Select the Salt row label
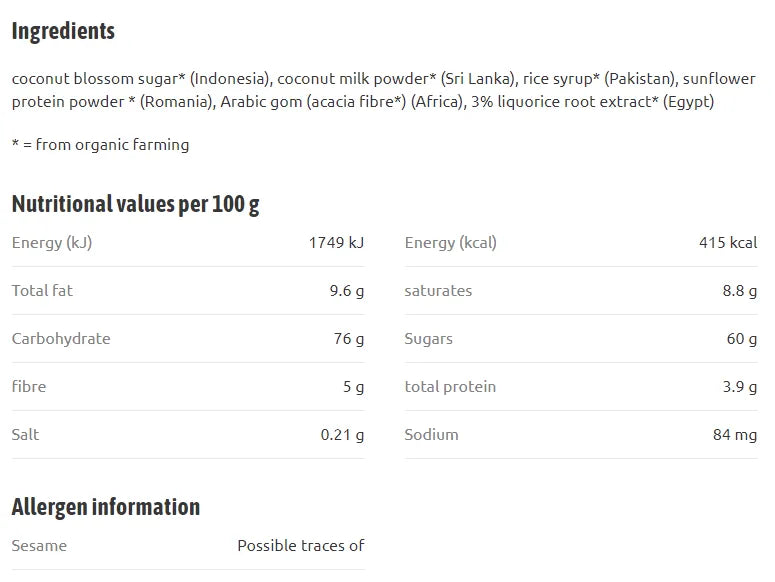 (x=25, y=435)
